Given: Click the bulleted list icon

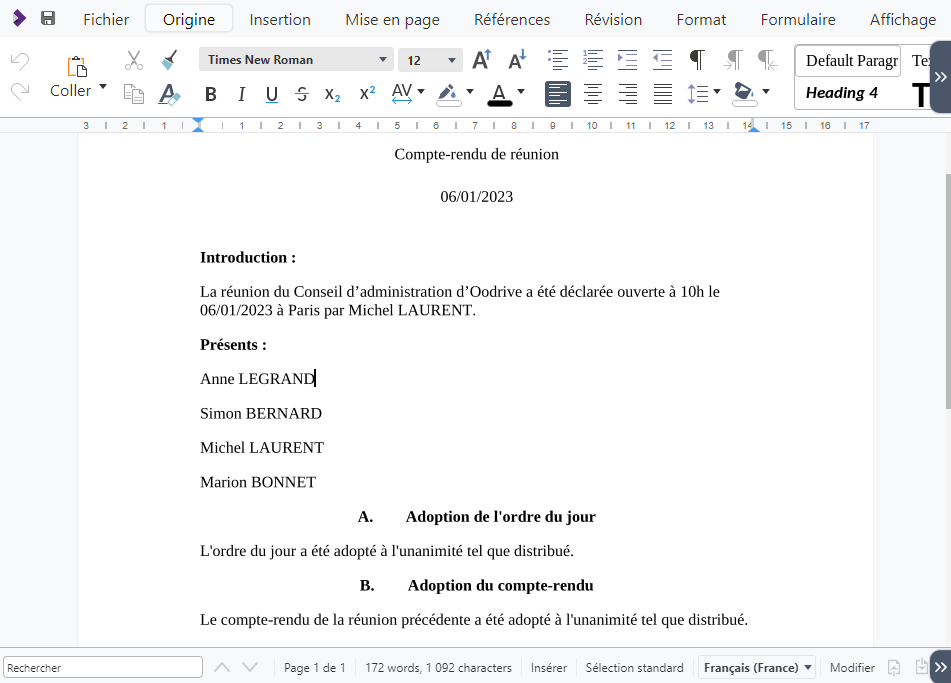Looking at the screenshot, I should point(558,60).
